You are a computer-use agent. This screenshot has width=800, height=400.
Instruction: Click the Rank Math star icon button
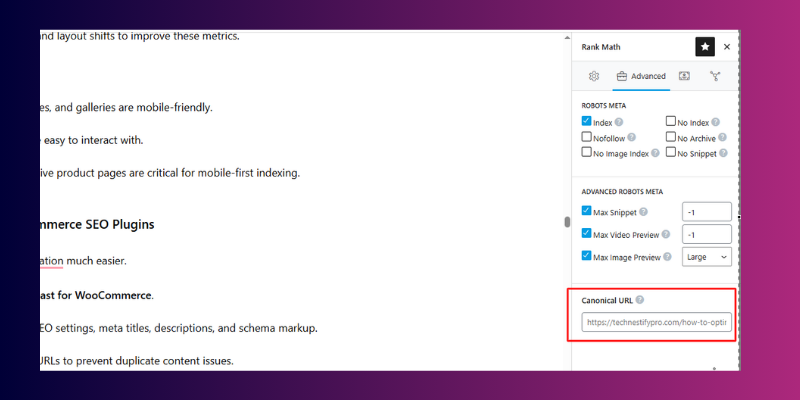[705, 46]
